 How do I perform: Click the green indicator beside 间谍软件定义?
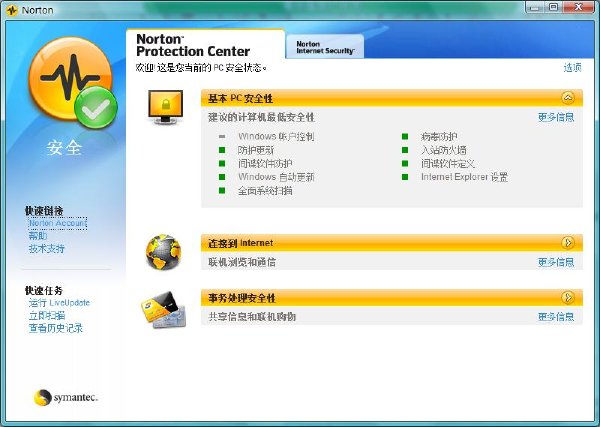pyautogui.click(x=405, y=163)
